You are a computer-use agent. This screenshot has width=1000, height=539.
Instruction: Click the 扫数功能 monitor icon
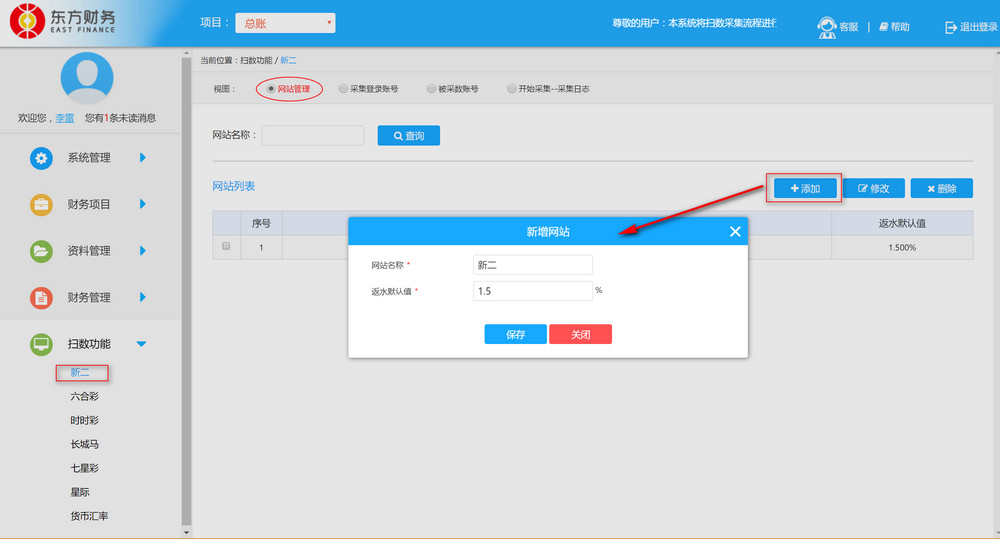(x=41, y=345)
